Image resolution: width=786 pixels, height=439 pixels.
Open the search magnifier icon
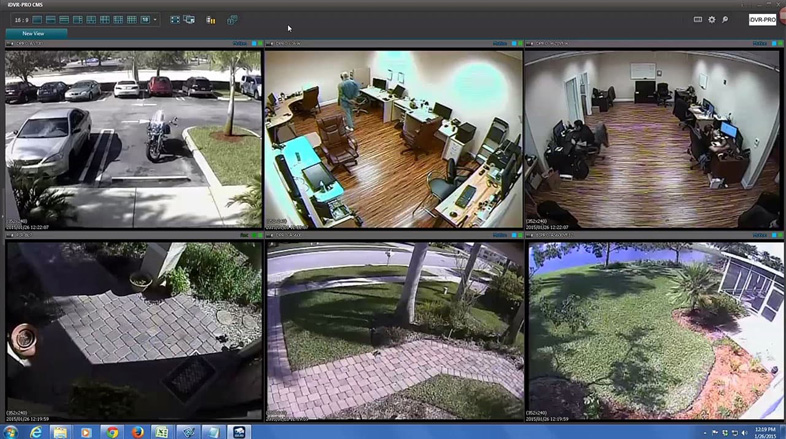click(x=725, y=19)
